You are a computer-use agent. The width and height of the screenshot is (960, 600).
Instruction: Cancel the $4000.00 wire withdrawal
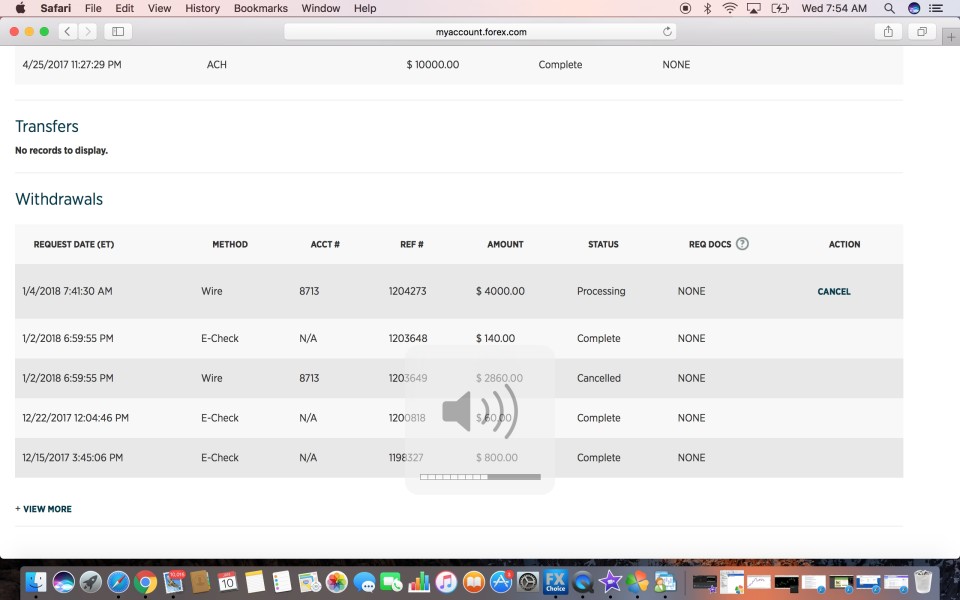(834, 291)
